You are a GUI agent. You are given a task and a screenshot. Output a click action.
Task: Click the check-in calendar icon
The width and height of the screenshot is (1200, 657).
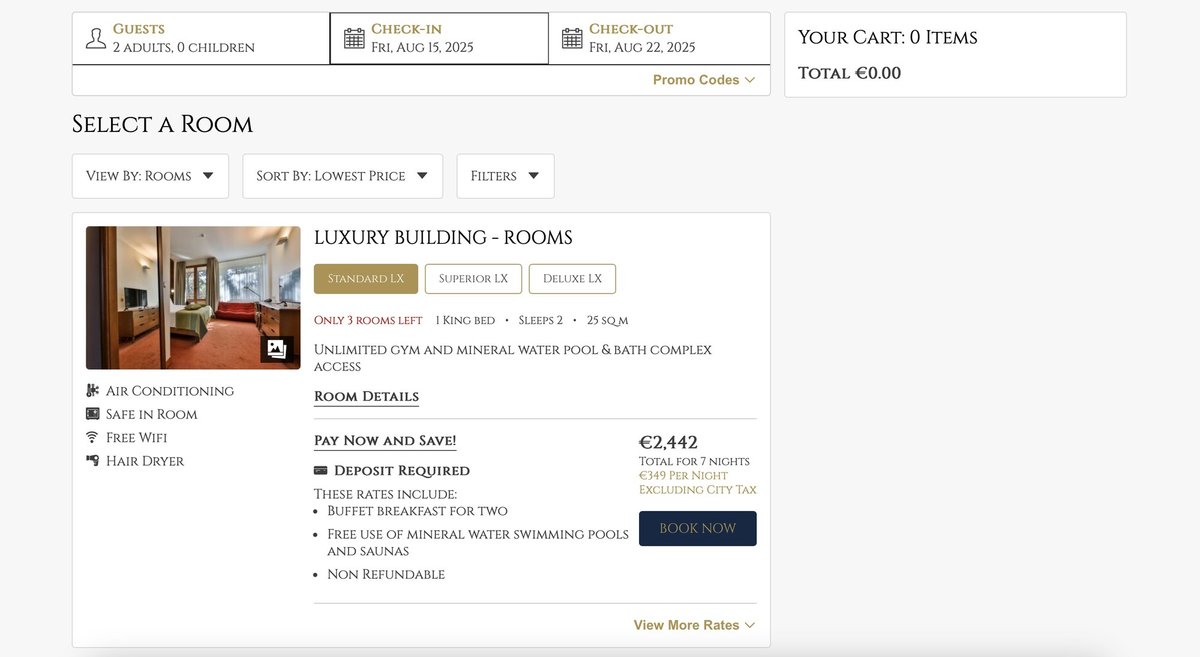[354, 38]
